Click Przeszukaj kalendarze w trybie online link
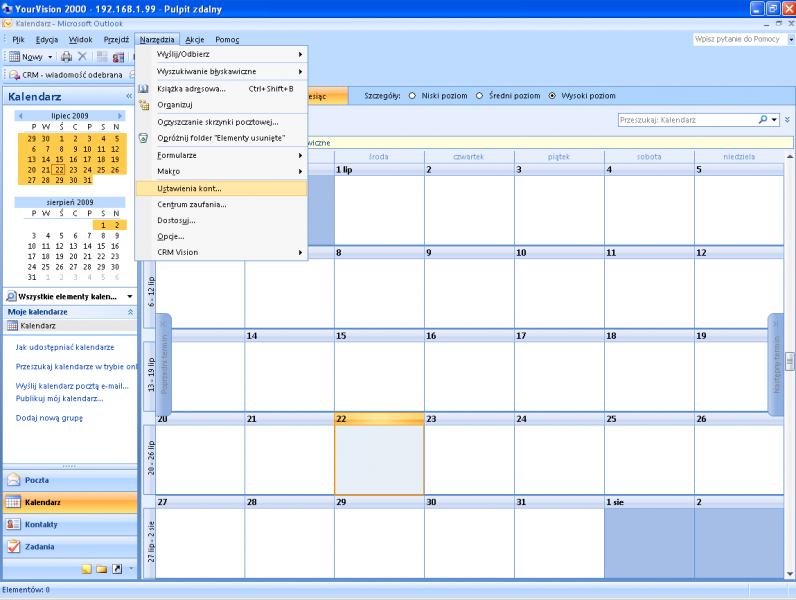 click(76, 366)
